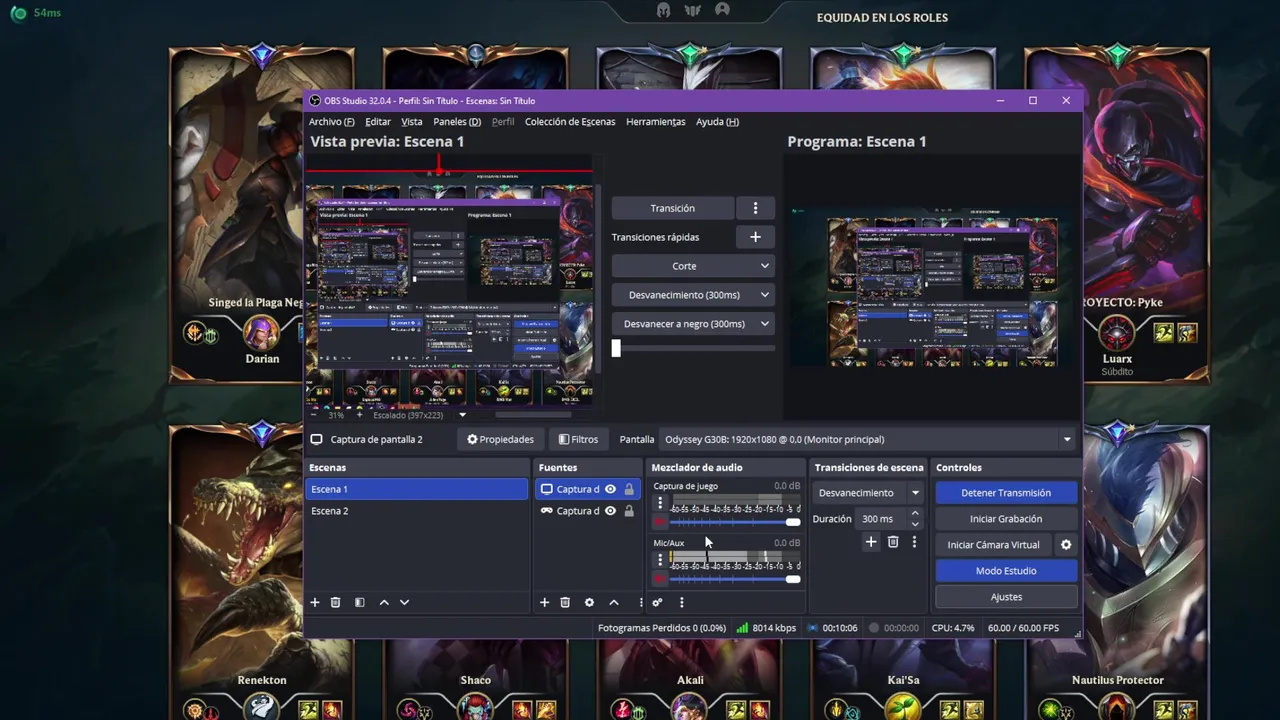Add a new source in Fuentes panel
Screen dimensions: 1280x720
coord(544,602)
